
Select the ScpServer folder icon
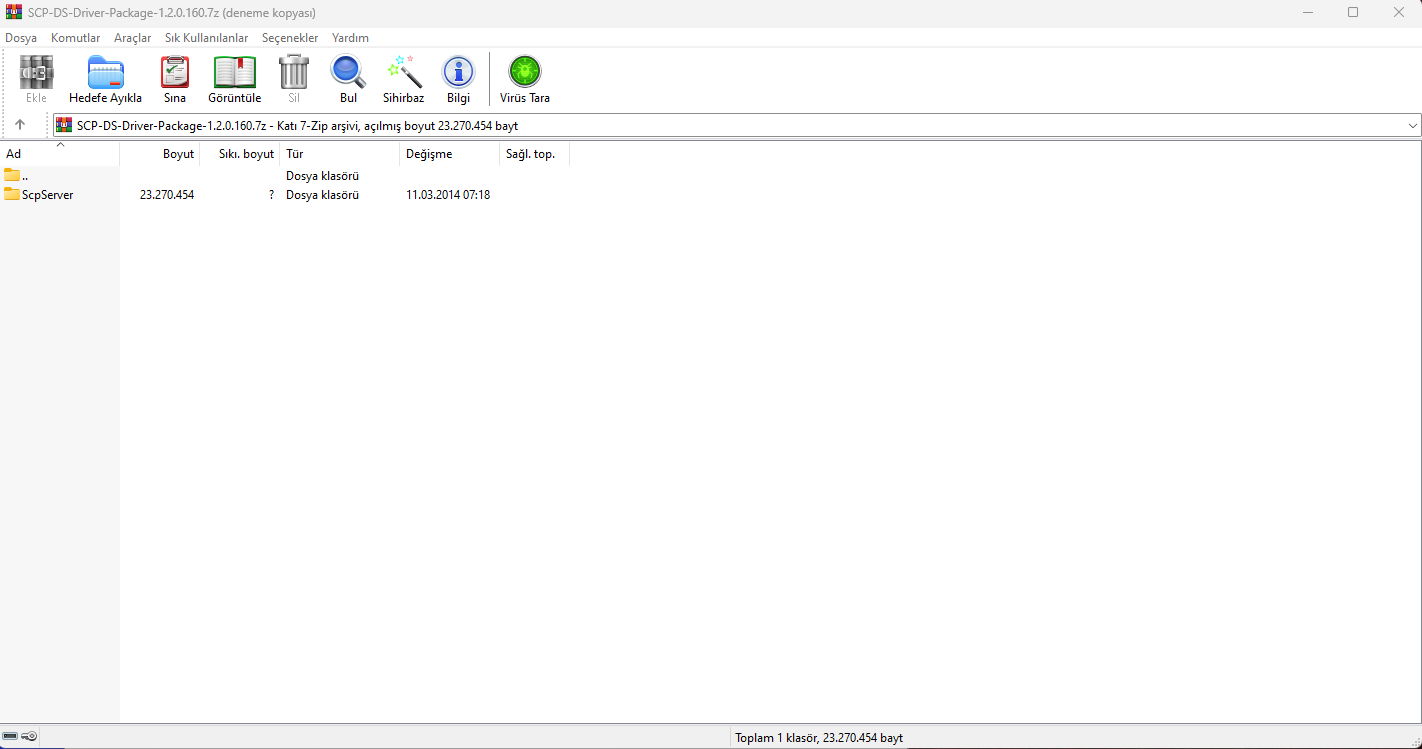point(12,194)
